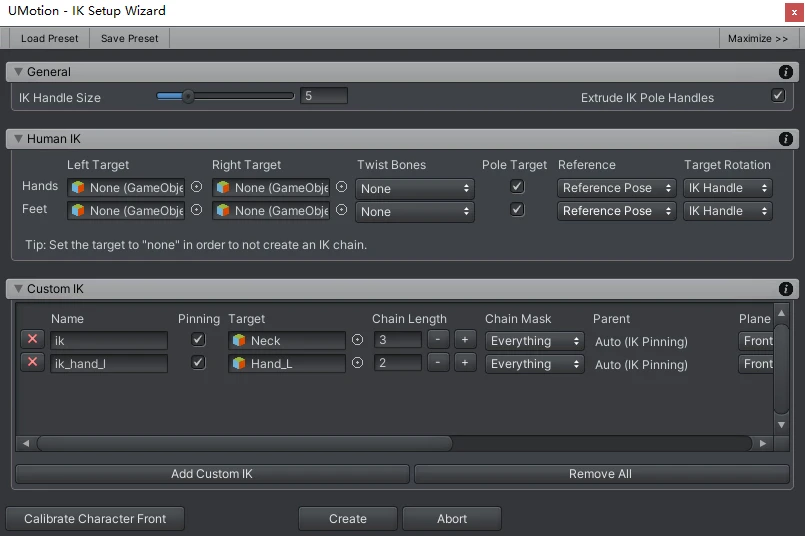Delete the 'ik_hand_l' custom IK row
The width and height of the screenshot is (805, 536).
click(x=32, y=362)
